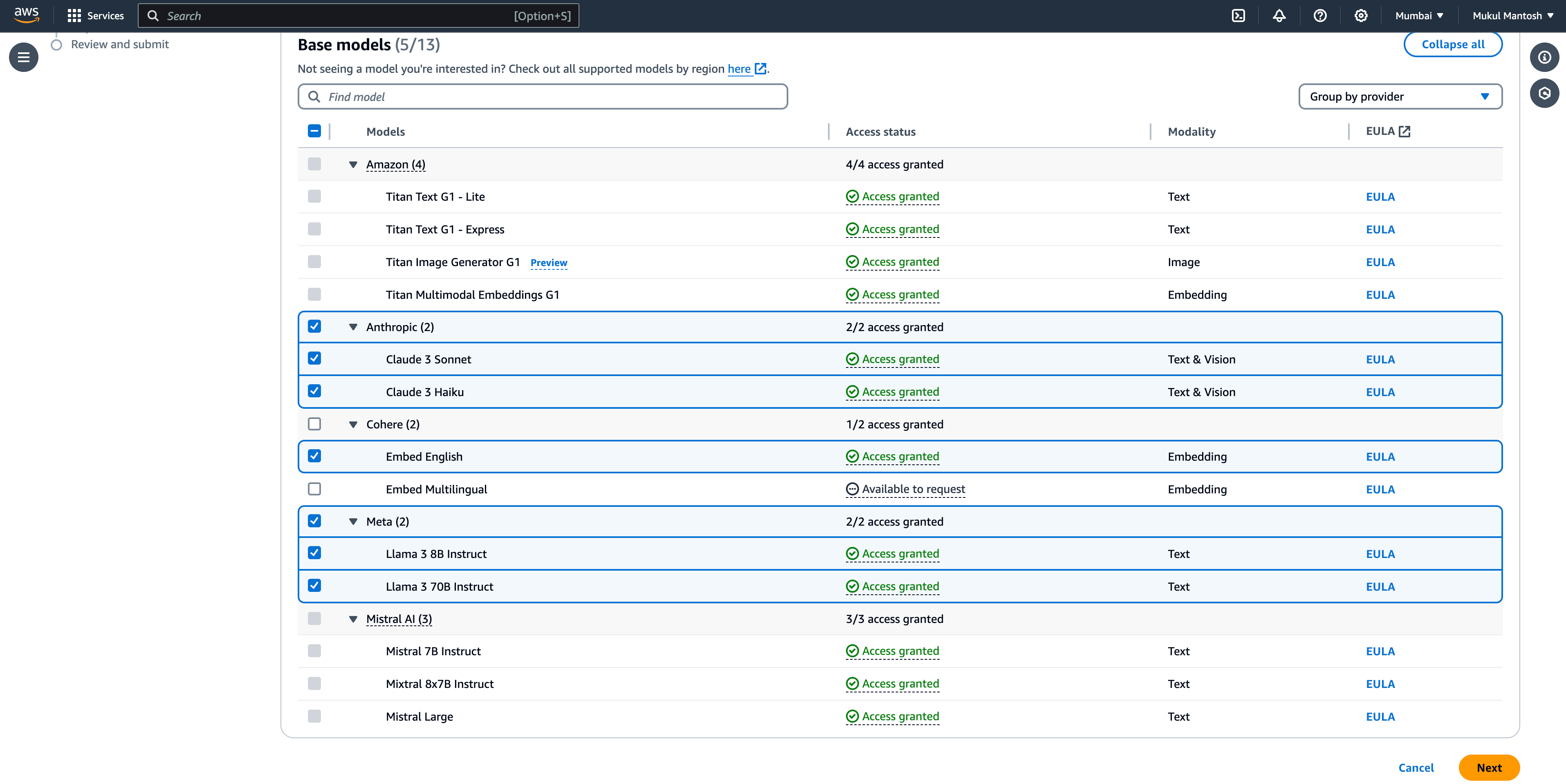
Task: Check the Embed Multilingual checkbox
Action: pyautogui.click(x=314, y=488)
